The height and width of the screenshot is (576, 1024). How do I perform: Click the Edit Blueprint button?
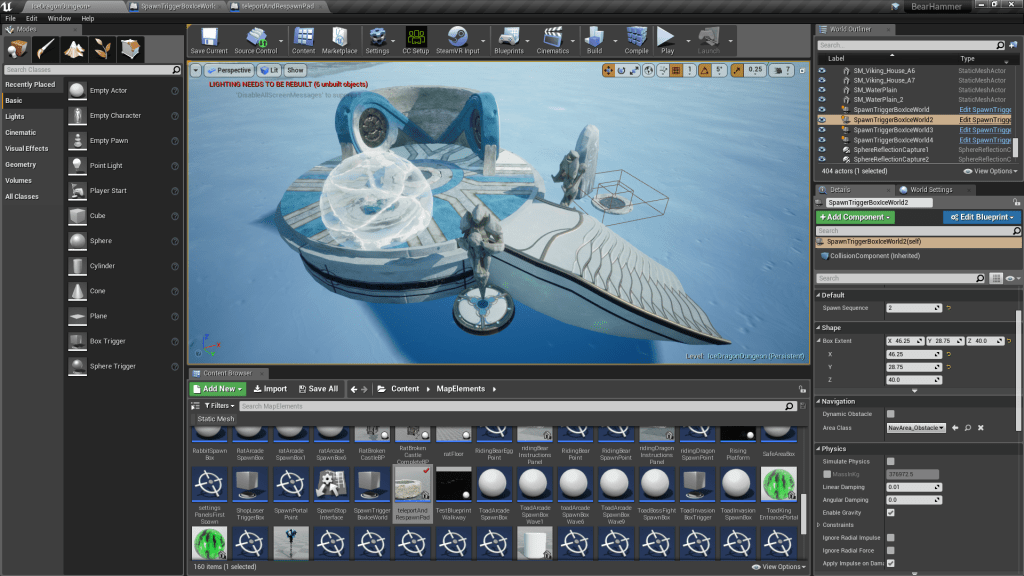pyautogui.click(x=981, y=217)
